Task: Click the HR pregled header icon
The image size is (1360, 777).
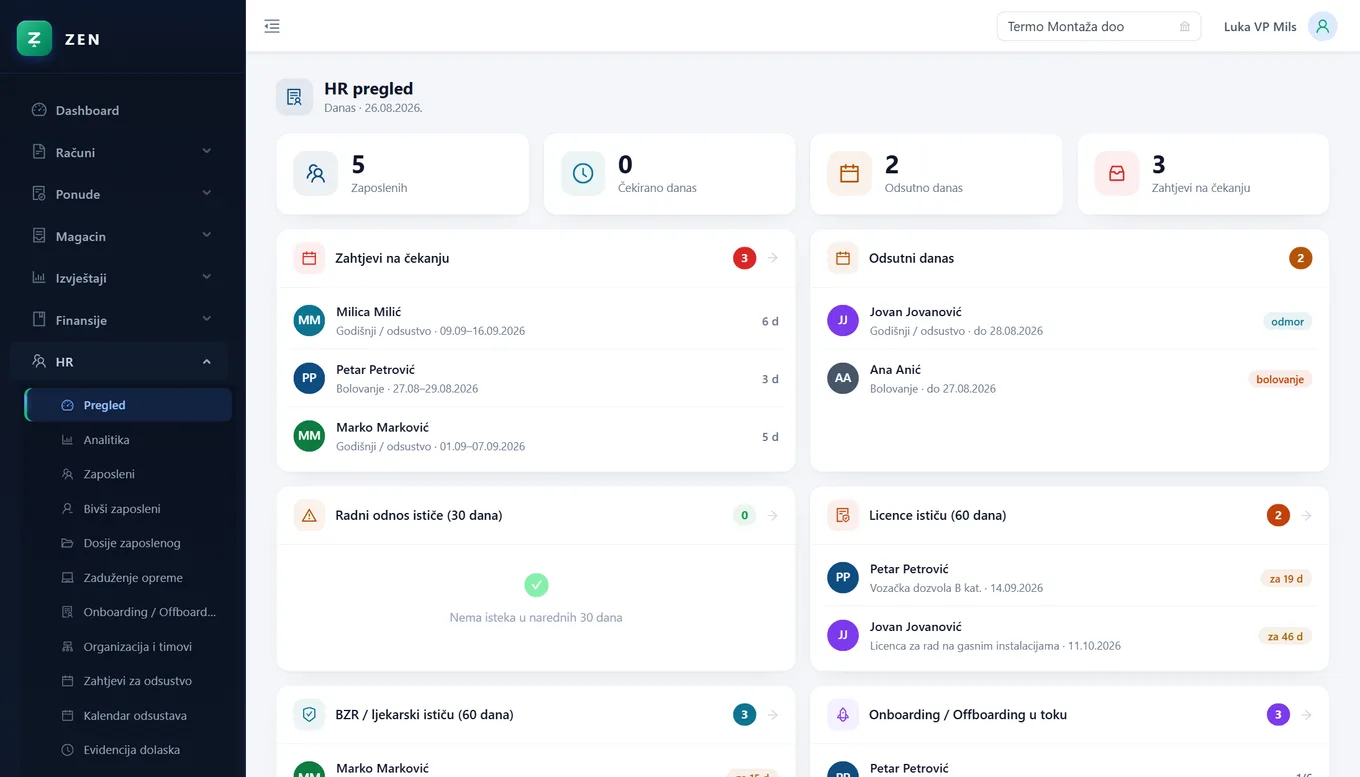Action: point(294,97)
